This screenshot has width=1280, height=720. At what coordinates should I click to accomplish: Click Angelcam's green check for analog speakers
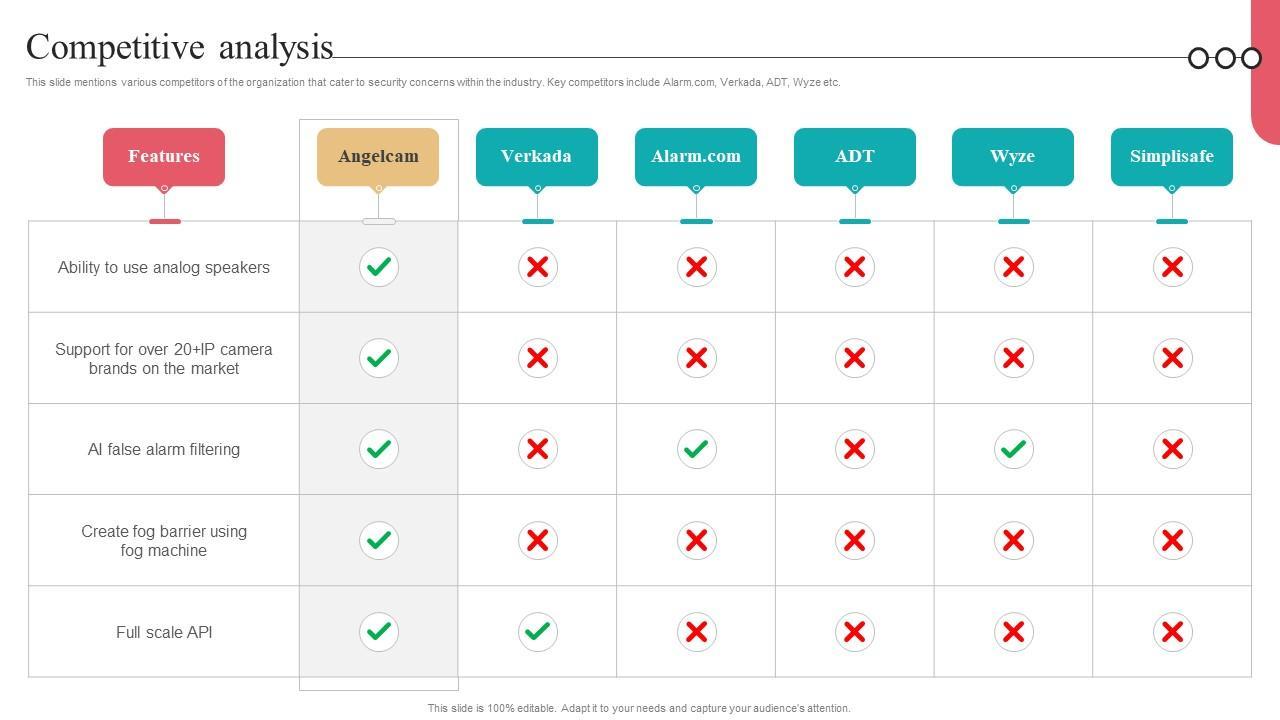pyautogui.click(x=379, y=267)
